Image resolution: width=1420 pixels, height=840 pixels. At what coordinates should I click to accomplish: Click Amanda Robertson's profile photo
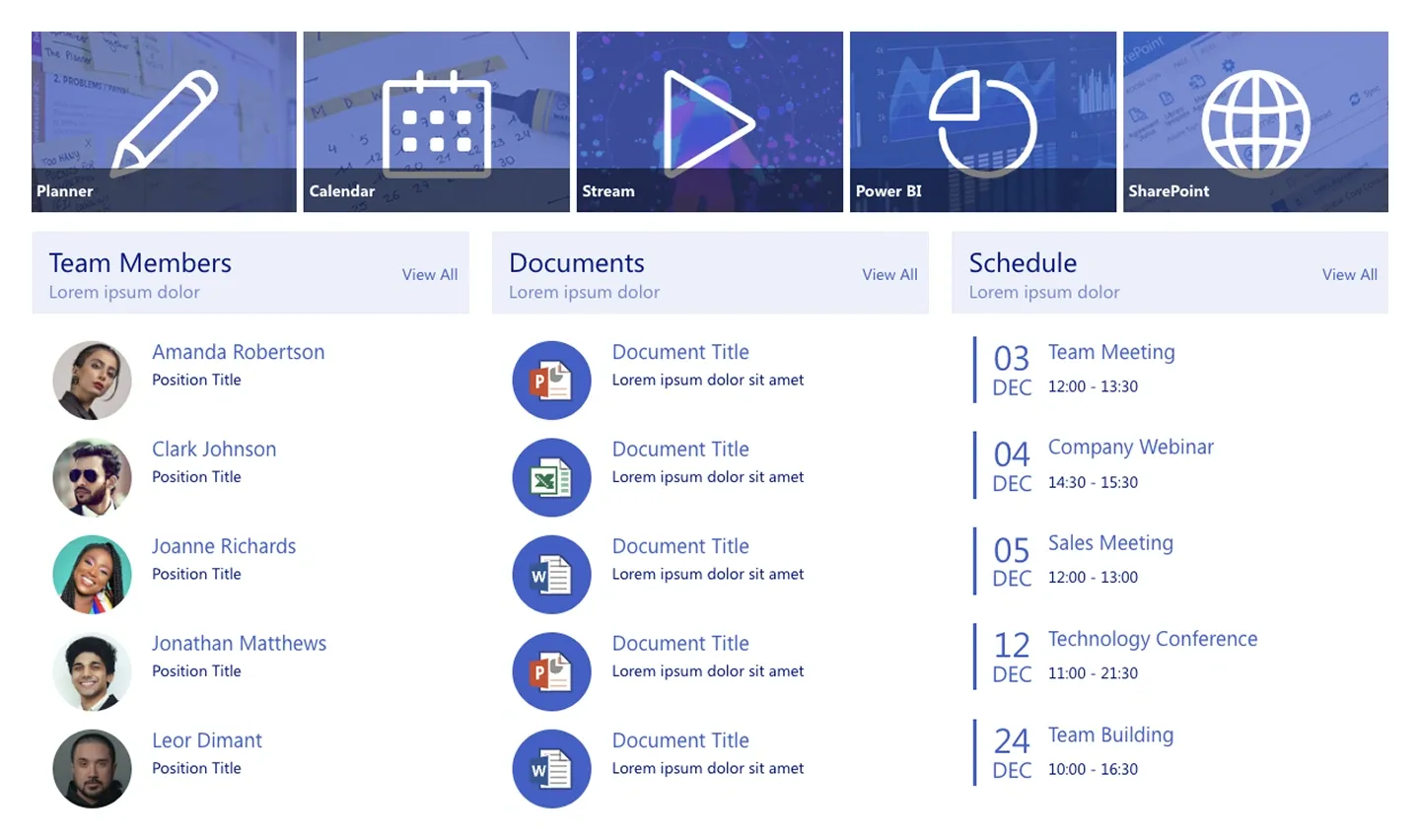pos(92,381)
